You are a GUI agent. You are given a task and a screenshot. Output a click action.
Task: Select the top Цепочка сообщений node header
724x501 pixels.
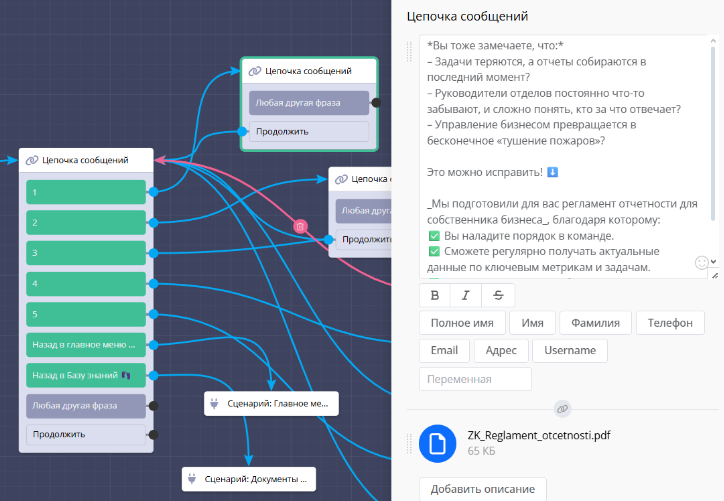[309, 71]
